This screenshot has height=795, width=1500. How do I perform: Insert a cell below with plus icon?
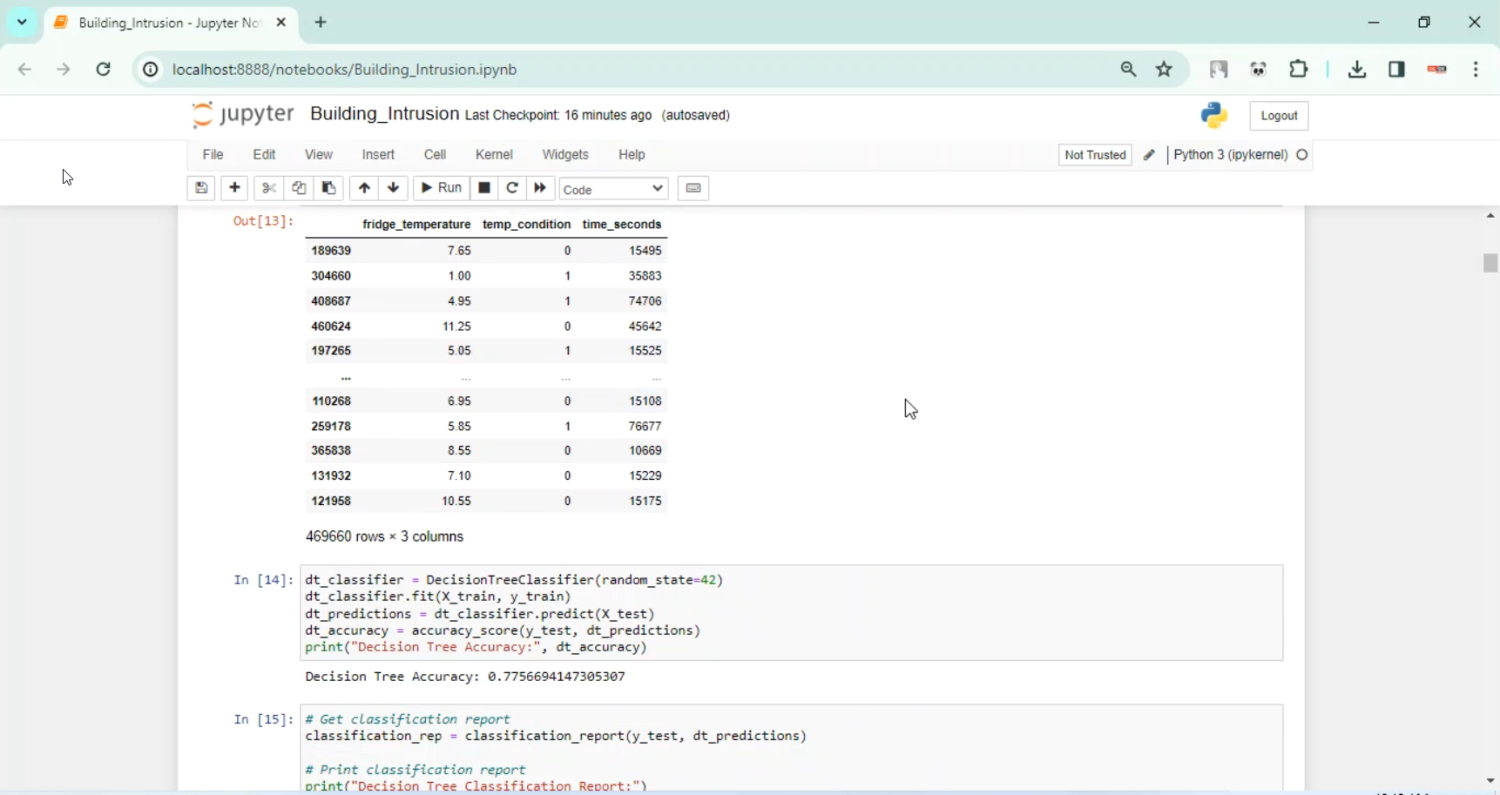(x=234, y=188)
